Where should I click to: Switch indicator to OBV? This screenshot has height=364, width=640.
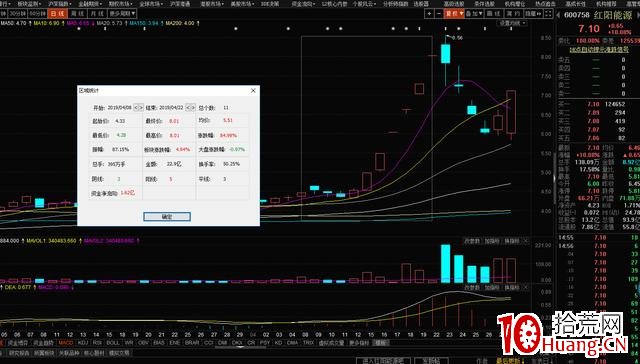(143, 343)
